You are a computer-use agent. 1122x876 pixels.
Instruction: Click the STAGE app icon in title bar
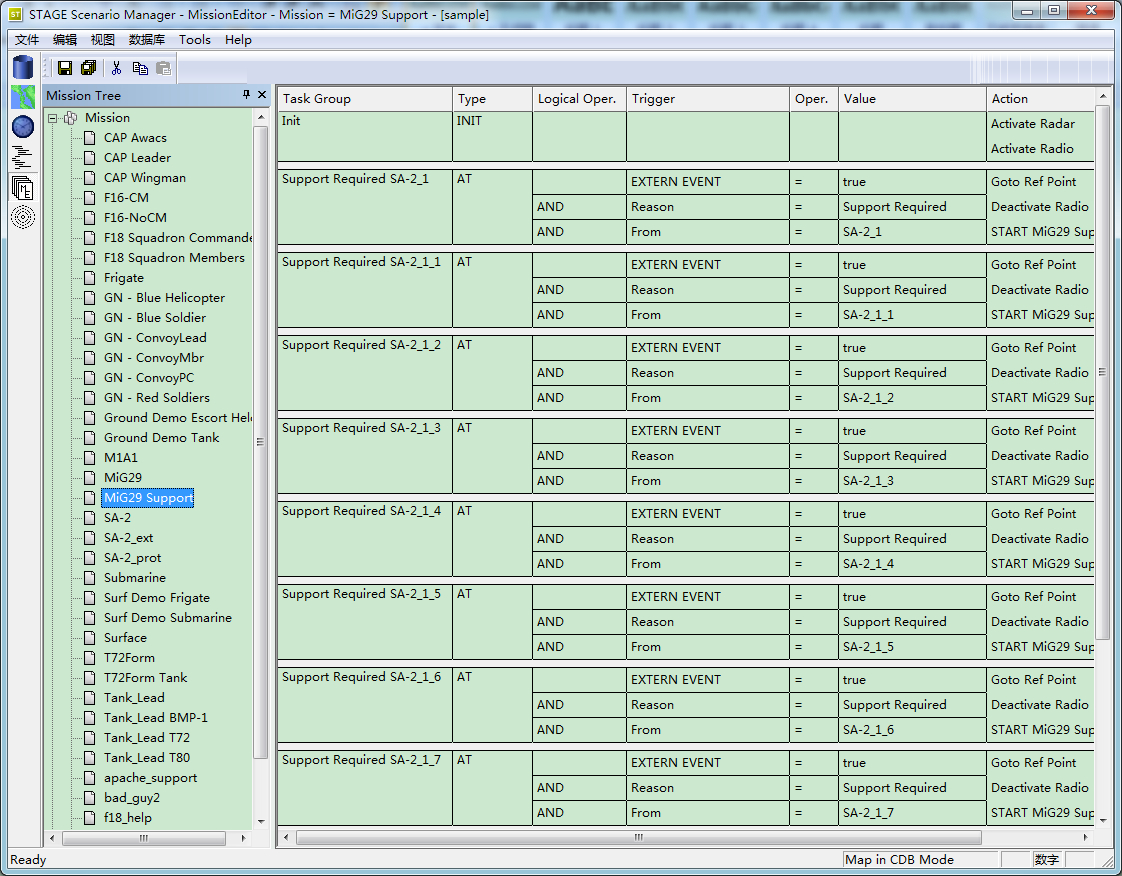(15, 14)
